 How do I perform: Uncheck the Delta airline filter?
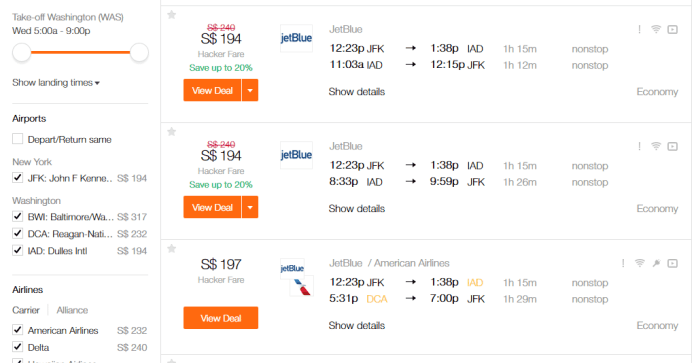point(17,347)
